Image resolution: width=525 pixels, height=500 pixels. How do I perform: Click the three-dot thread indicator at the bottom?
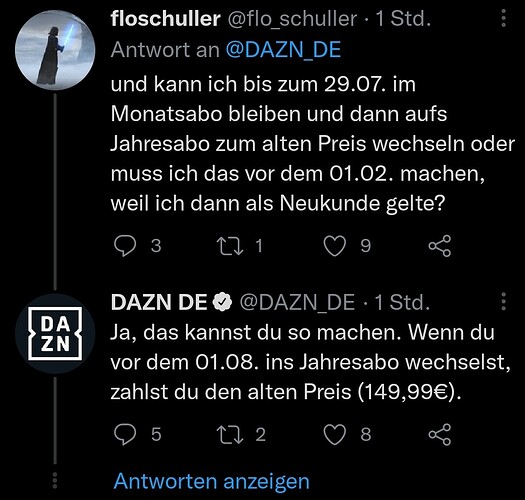pos(55,481)
